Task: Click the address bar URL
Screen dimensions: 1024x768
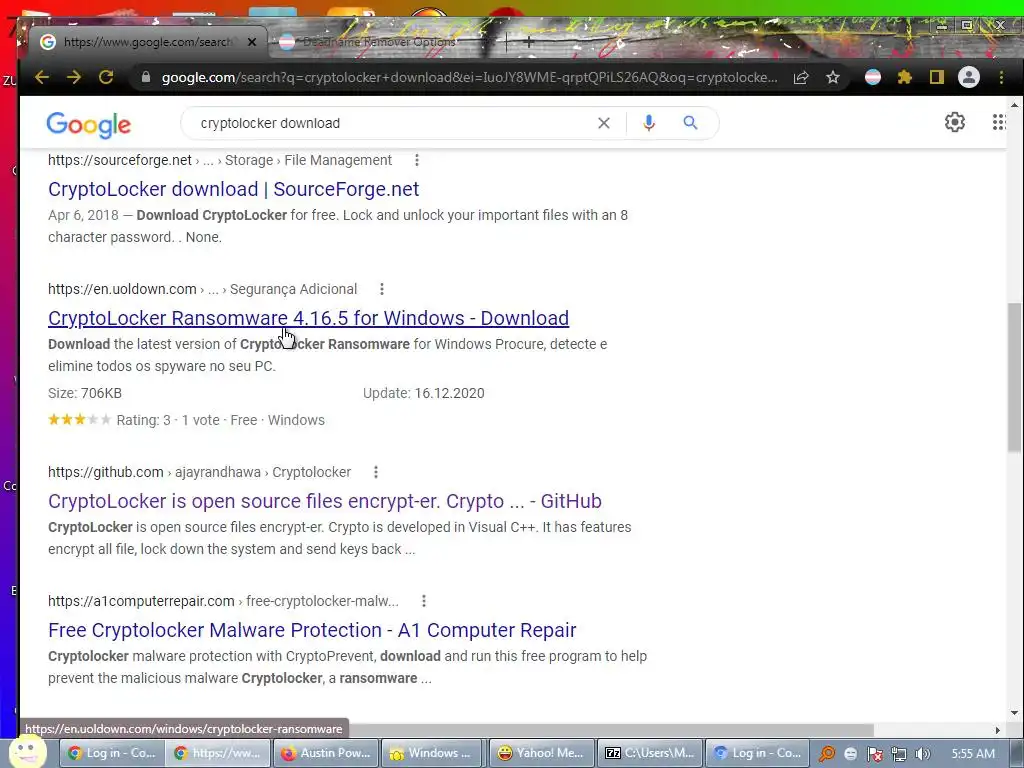Action: [469, 77]
